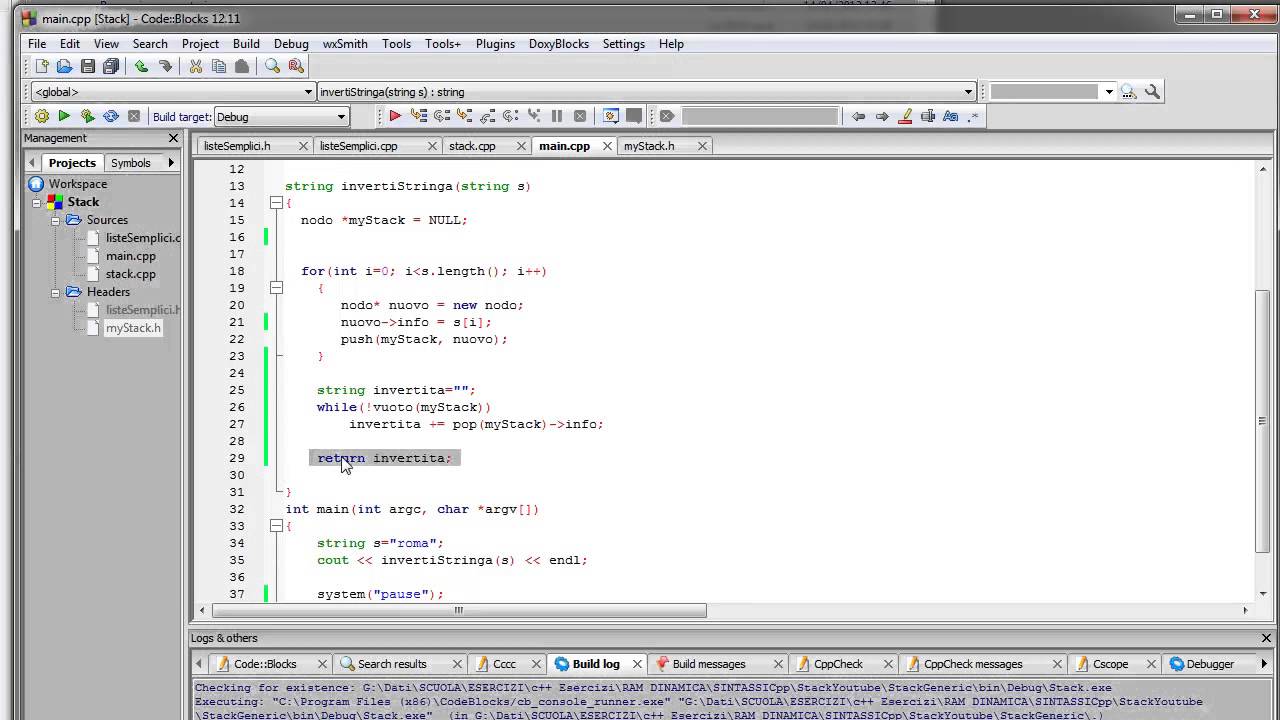This screenshot has width=1280, height=720.
Task: Close the listeSemplici.cpp tab
Action: click(x=432, y=146)
